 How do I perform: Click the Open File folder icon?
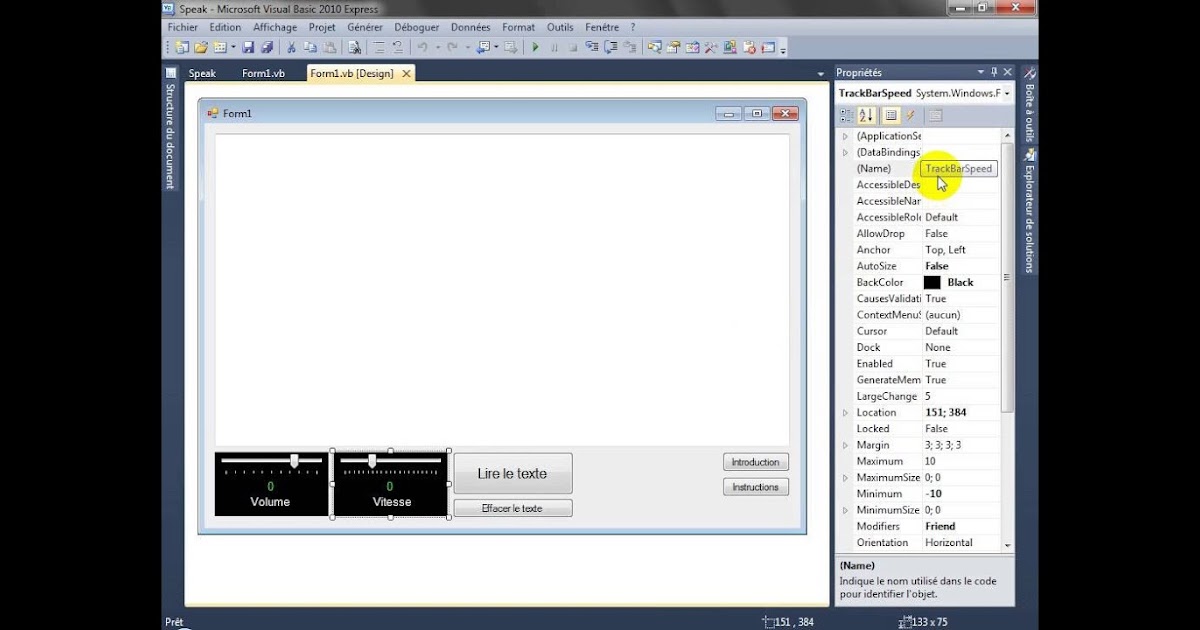pyautogui.click(x=201, y=47)
